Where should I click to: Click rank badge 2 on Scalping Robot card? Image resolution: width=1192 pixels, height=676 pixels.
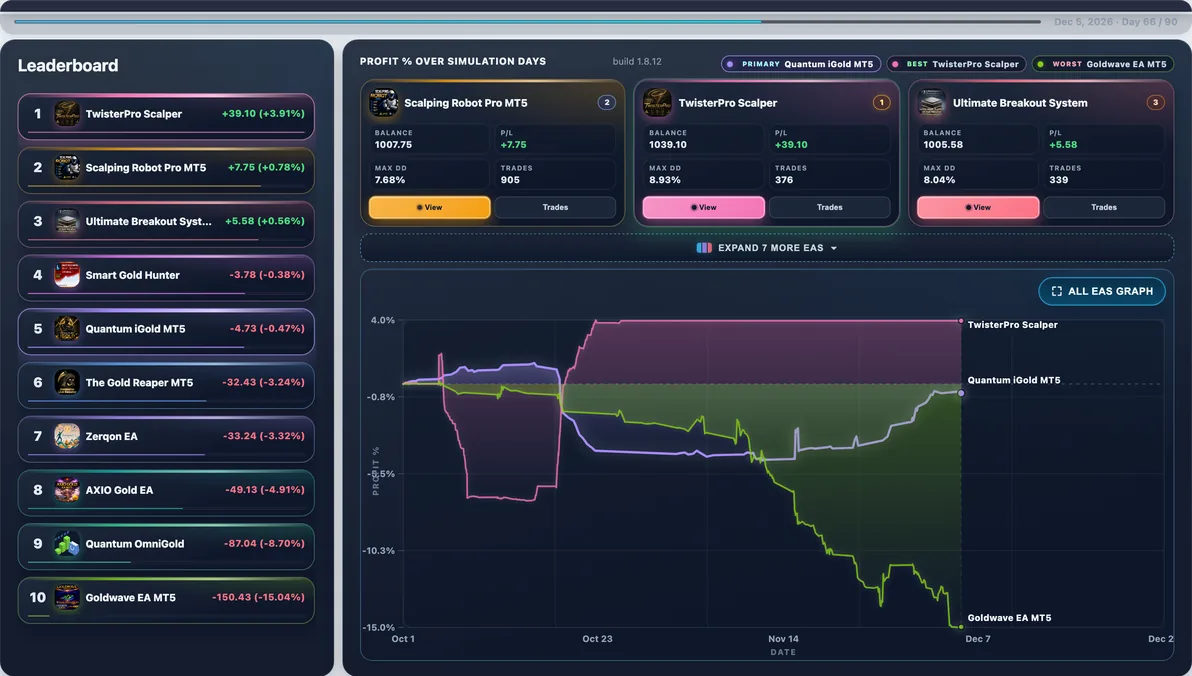click(x=607, y=102)
